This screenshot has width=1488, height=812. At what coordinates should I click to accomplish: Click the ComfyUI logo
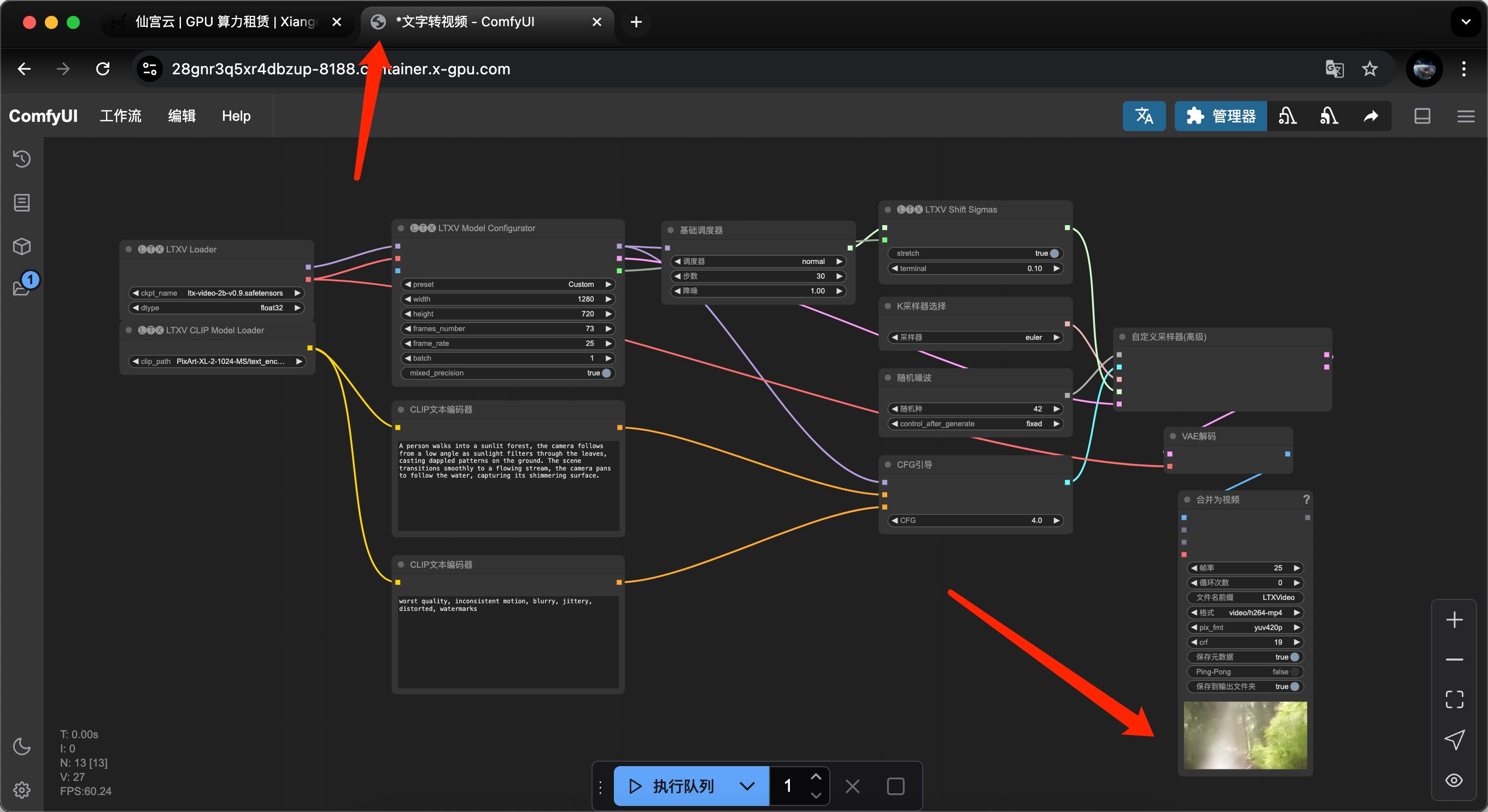[43, 116]
